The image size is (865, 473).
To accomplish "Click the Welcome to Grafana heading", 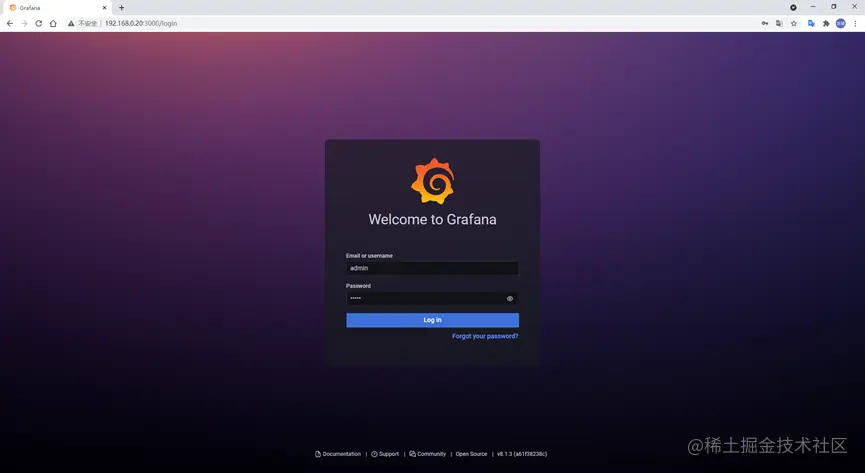I will pos(432,219).
